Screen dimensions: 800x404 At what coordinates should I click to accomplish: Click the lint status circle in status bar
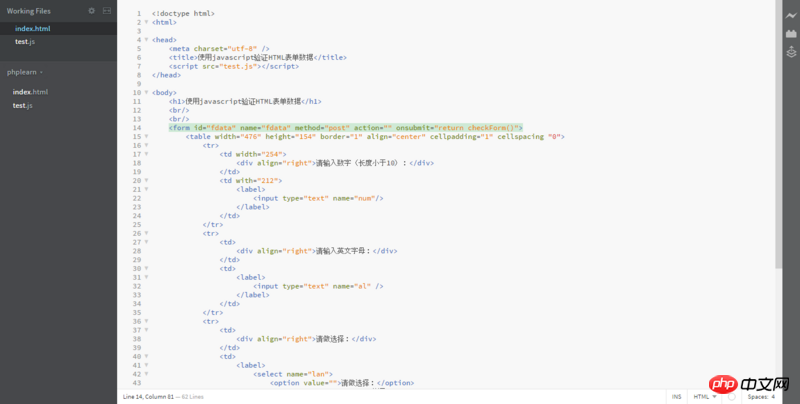[732, 396]
